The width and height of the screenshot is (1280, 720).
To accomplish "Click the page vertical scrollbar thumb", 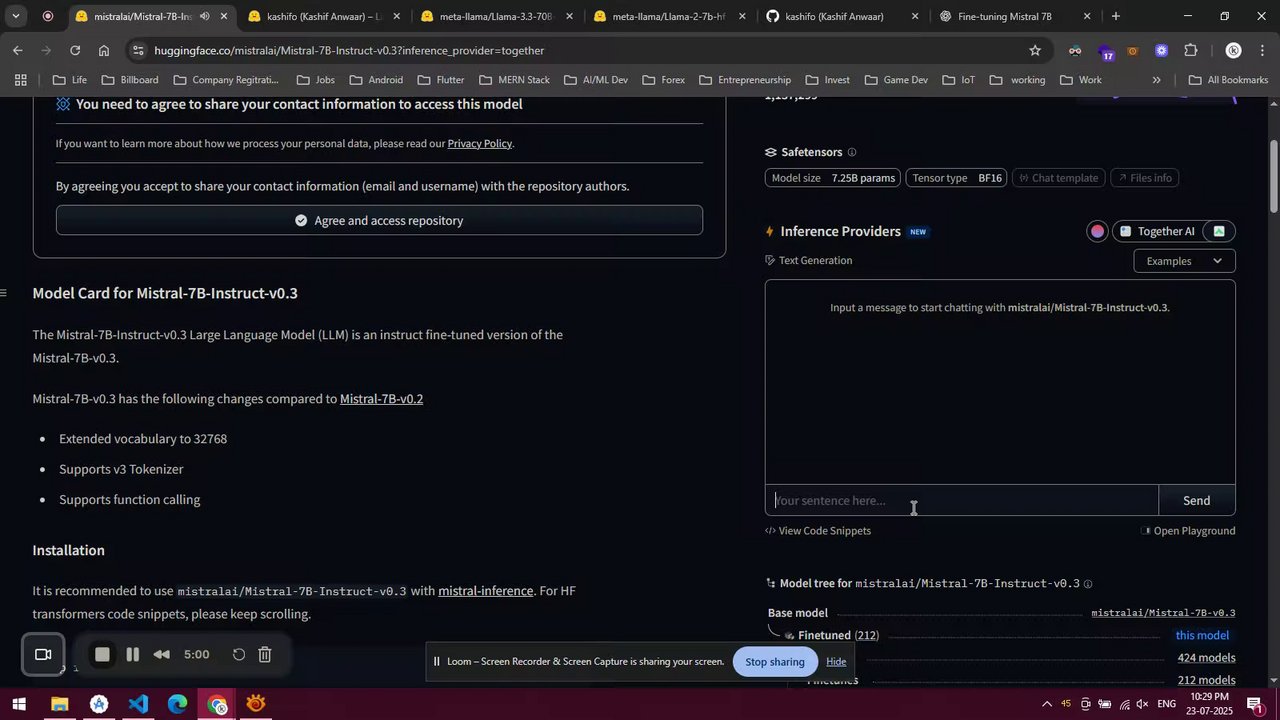I will (1274, 175).
